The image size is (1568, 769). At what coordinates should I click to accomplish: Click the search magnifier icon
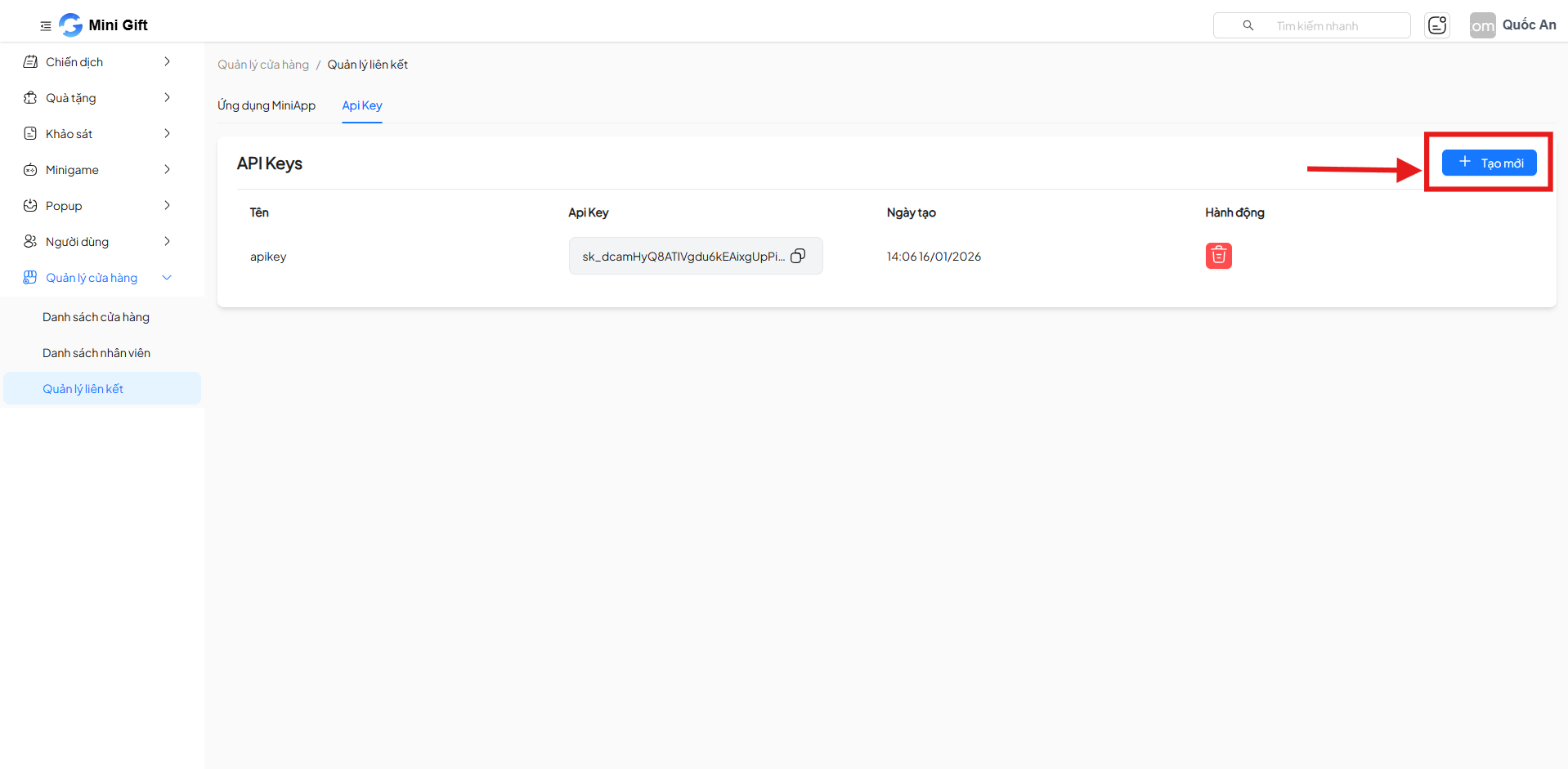click(x=1248, y=25)
